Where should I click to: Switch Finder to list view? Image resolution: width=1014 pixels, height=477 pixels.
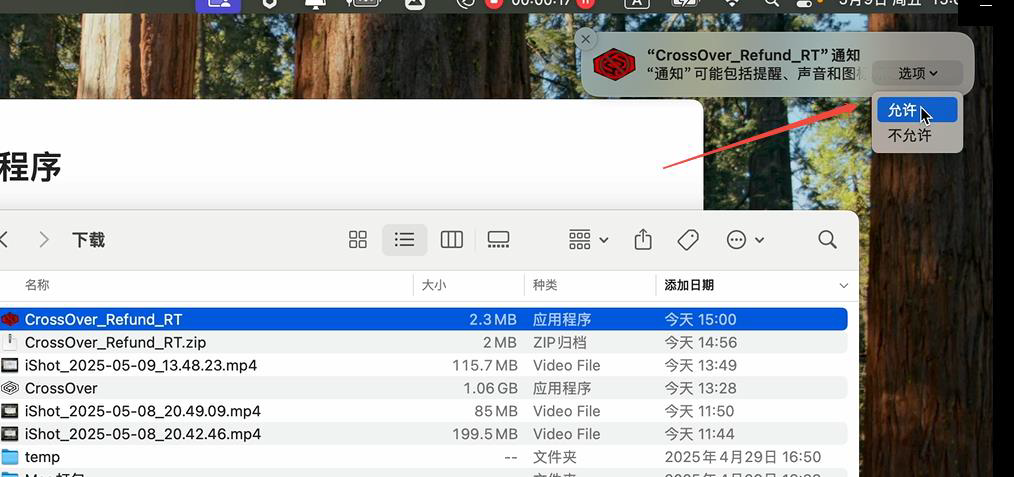pyautogui.click(x=404, y=240)
